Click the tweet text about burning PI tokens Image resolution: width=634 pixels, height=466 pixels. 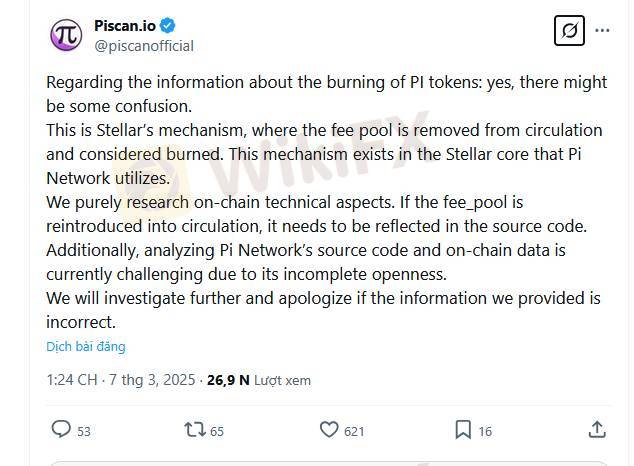[327, 202]
